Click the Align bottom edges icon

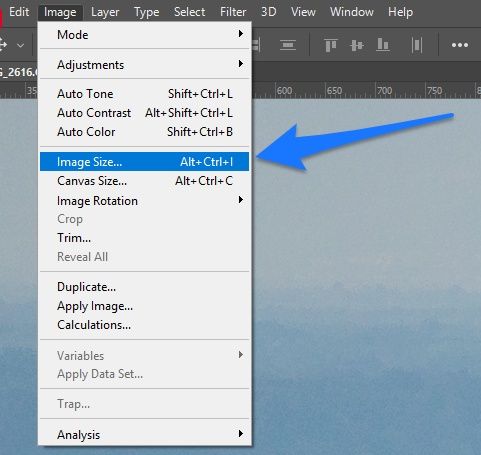click(x=383, y=45)
